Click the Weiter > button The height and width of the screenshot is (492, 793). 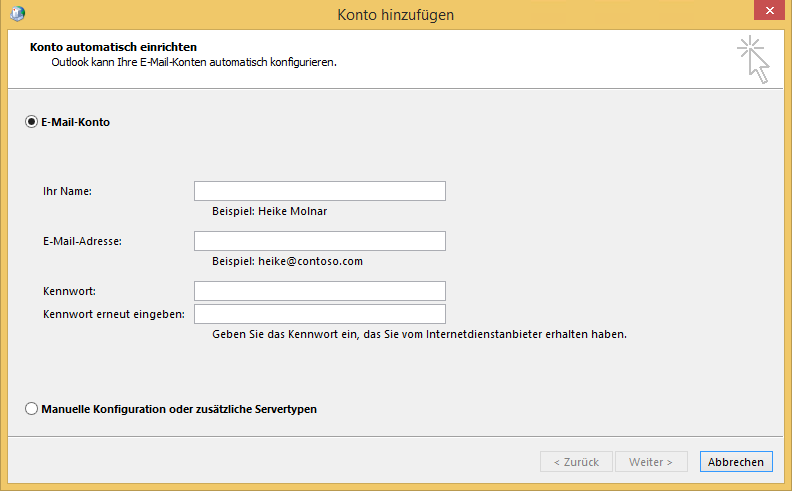651,462
